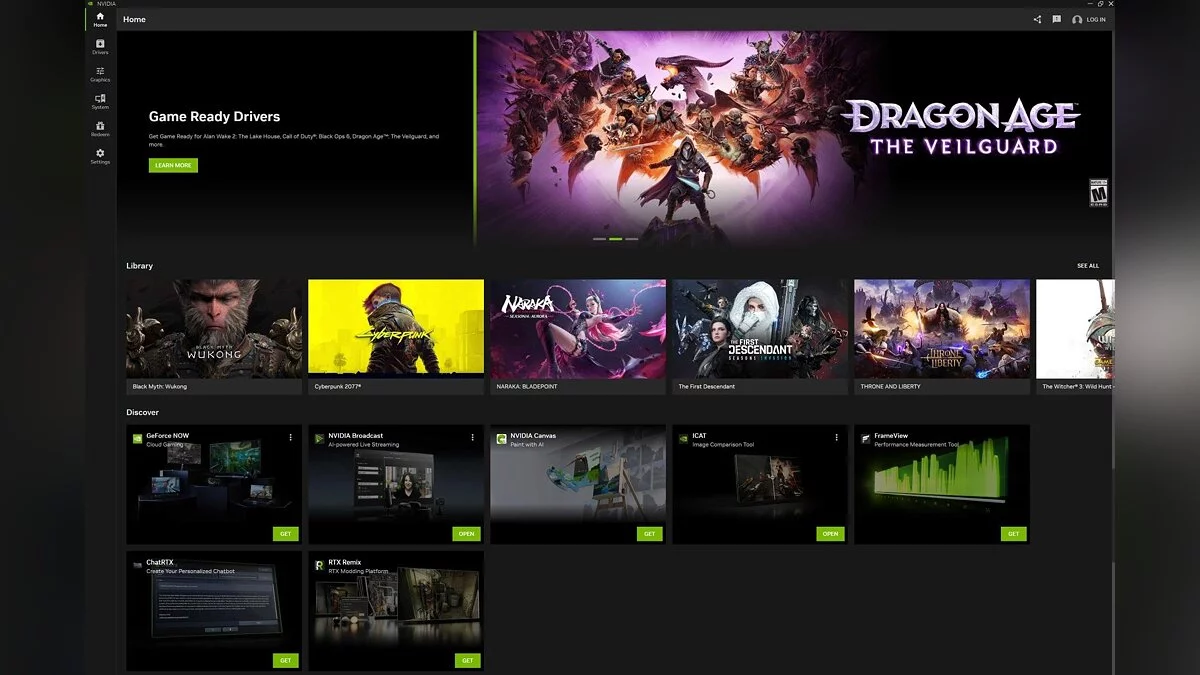Viewport: 1200px width, 675px height.
Task: Click the NVIDIA Canvas logo icon
Action: (x=501, y=438)
